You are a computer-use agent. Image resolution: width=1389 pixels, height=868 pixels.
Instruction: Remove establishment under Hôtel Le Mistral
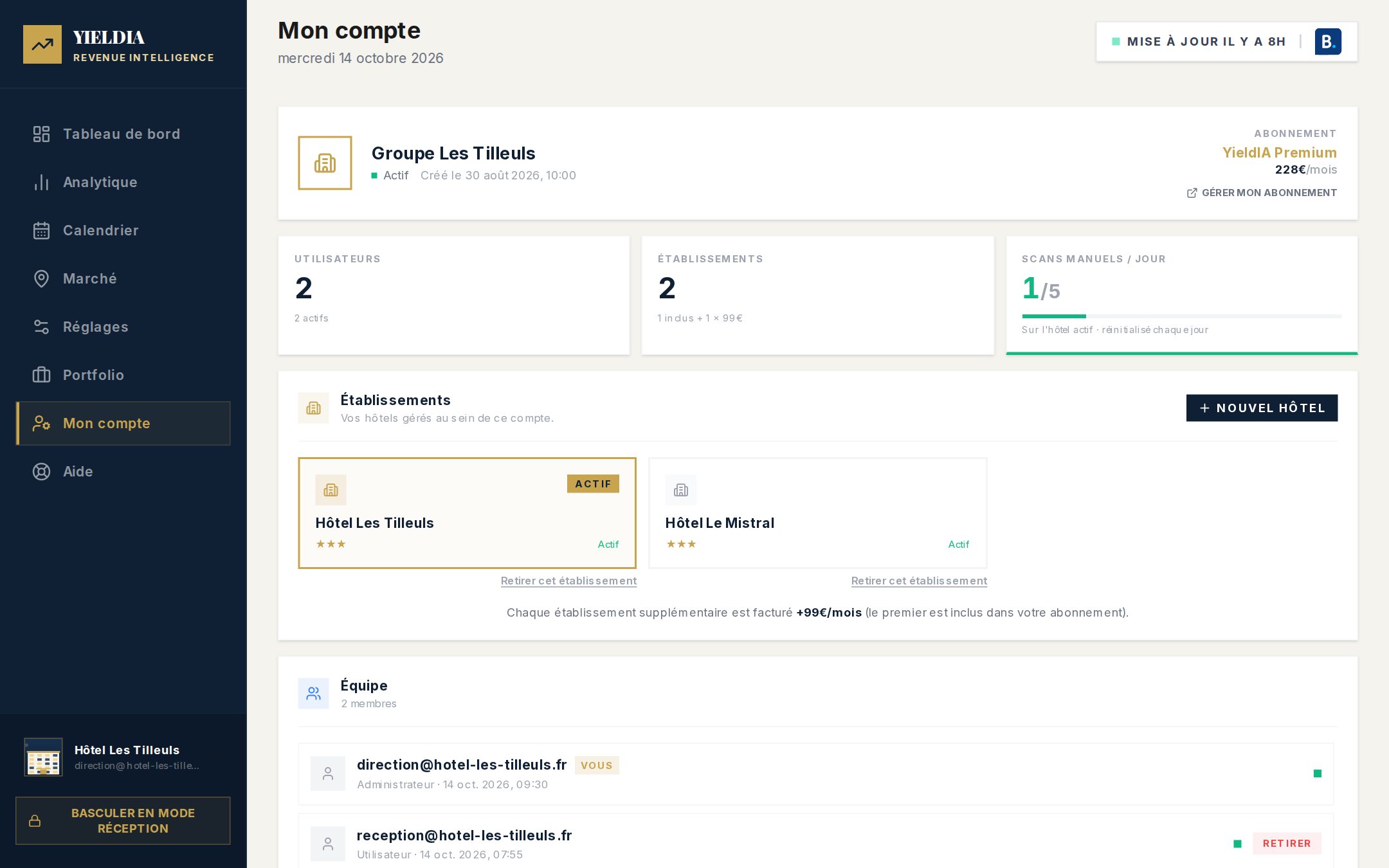click(919, 581)
